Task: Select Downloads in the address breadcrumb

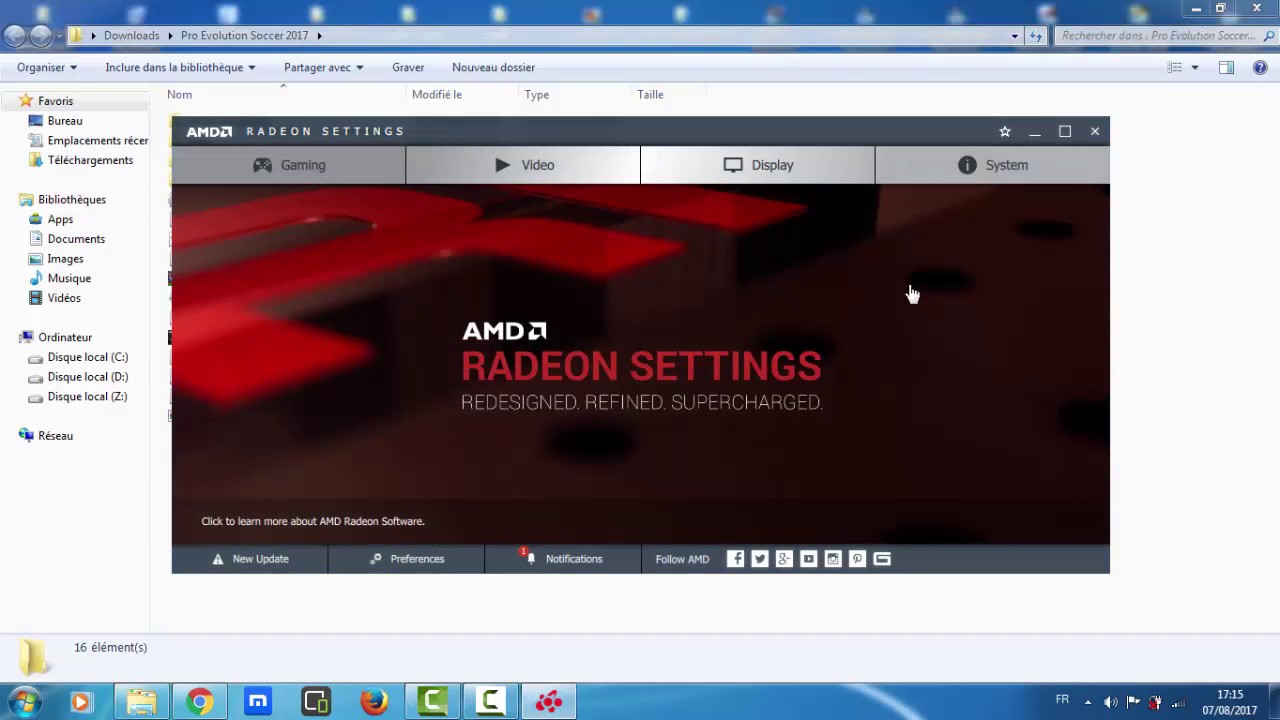Action: tap(131, 35)
